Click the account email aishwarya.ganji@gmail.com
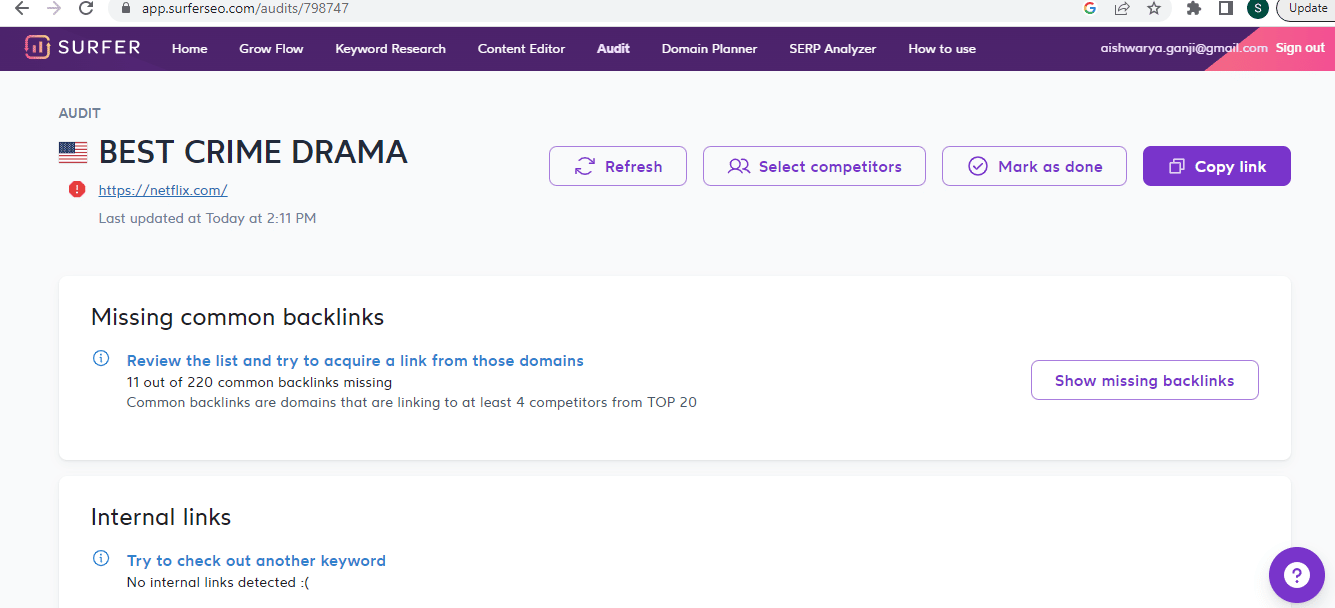 (x=1184, y=48)
